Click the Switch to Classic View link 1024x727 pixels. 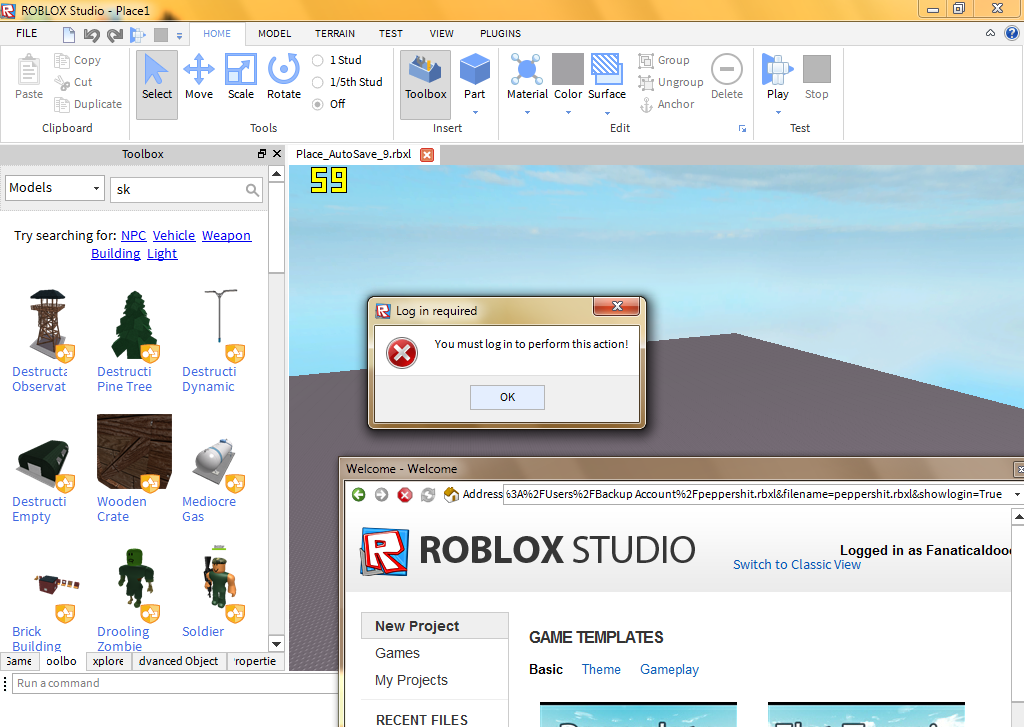point(796,564)
